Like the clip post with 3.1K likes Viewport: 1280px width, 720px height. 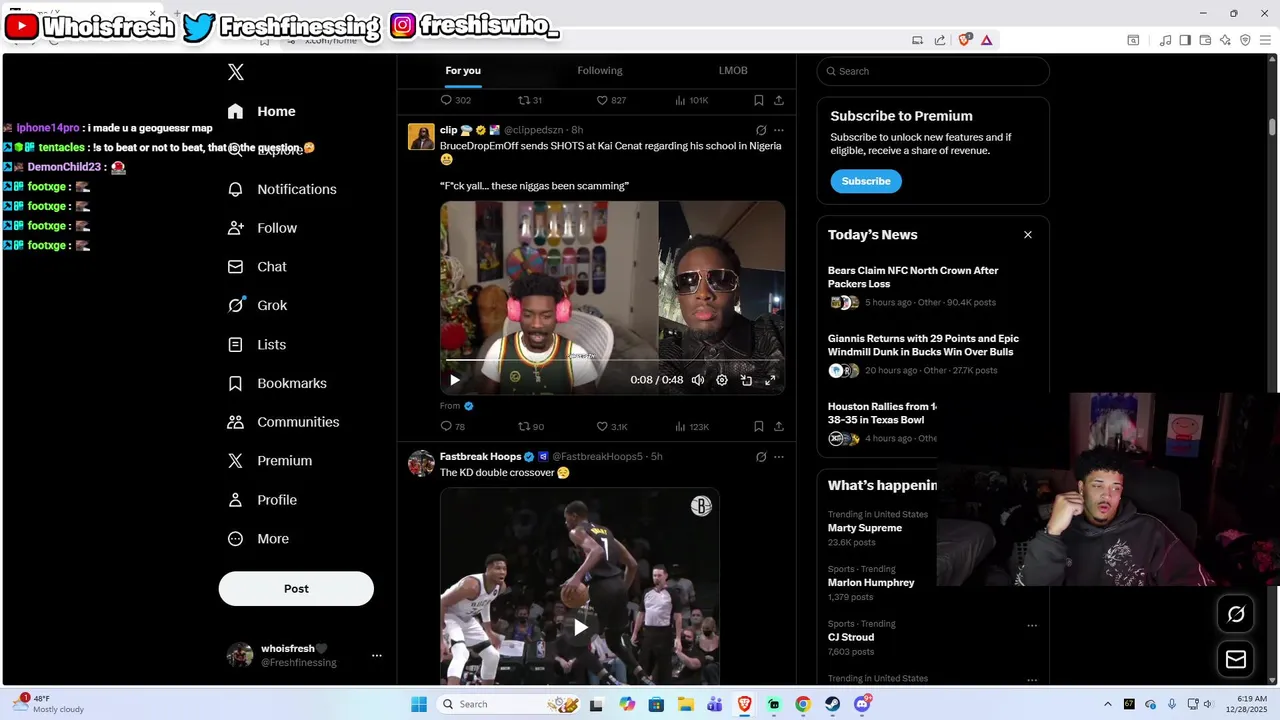tap(612, 426)
